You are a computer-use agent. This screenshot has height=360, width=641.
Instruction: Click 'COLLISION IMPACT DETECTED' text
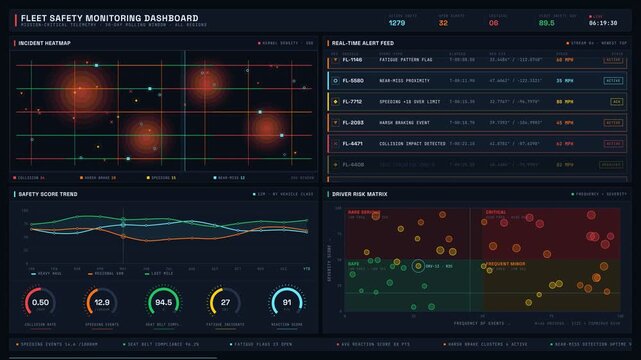point(412,144)
